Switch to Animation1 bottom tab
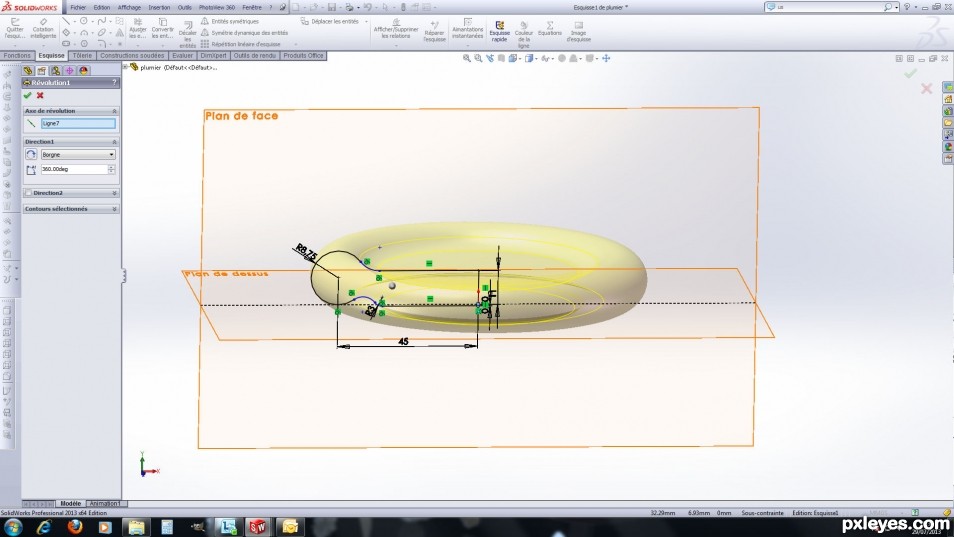Screen dimensions: 954x537 click(x=105, y=504)
